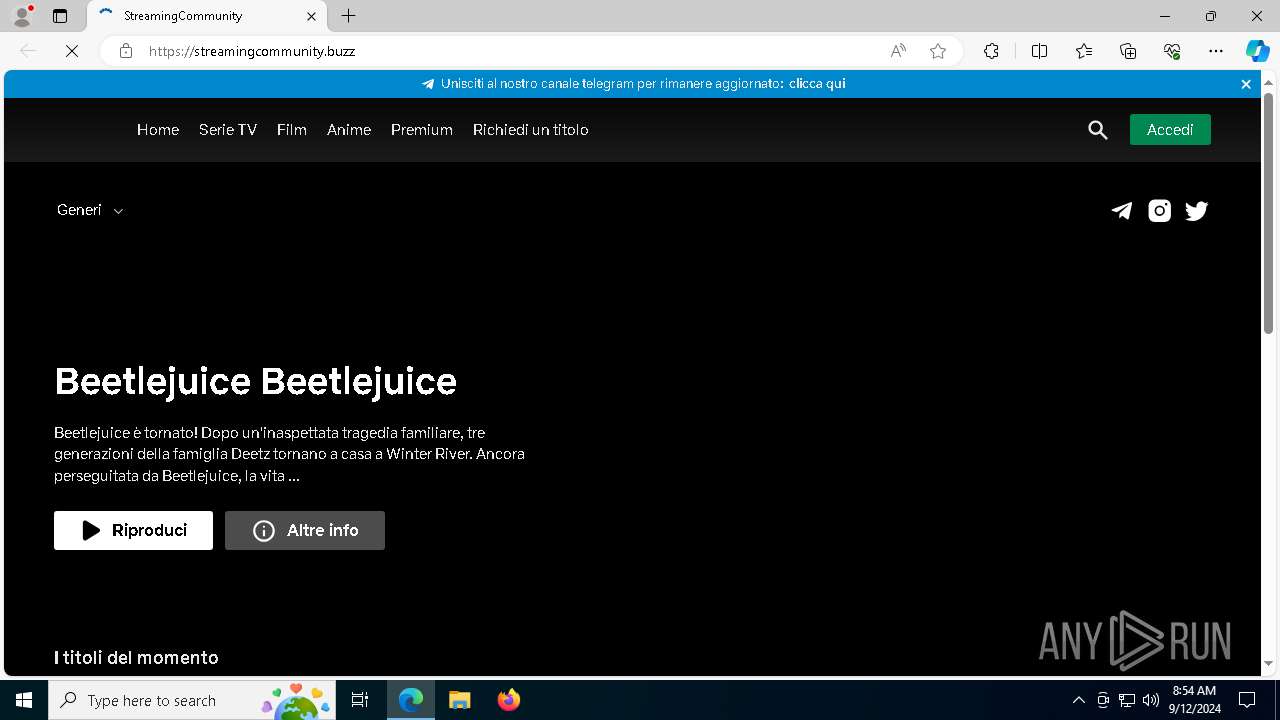Image resolution: width=1280 pixels, height=720 pixels.
Task: Open the notification center icon
Action: pyautogui.click(x=1247, y=700)
